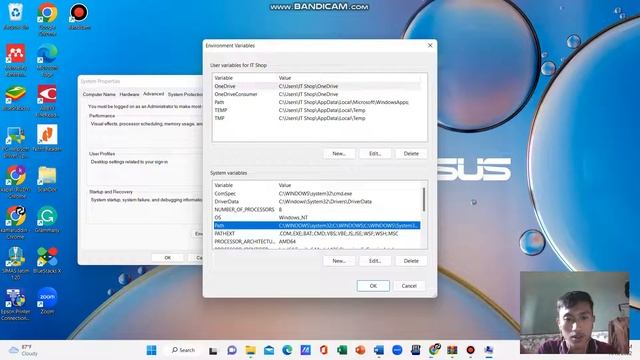Close the Environment Variables dialog with X
The height and width of the screenshot is (360, 640).
click(x=430, y=46)
